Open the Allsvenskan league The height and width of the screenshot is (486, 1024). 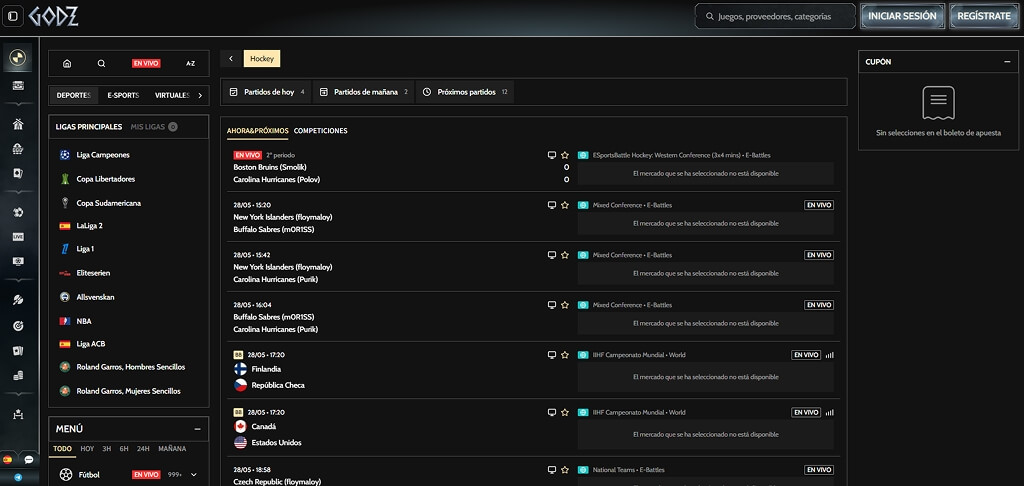click(95, 297)
